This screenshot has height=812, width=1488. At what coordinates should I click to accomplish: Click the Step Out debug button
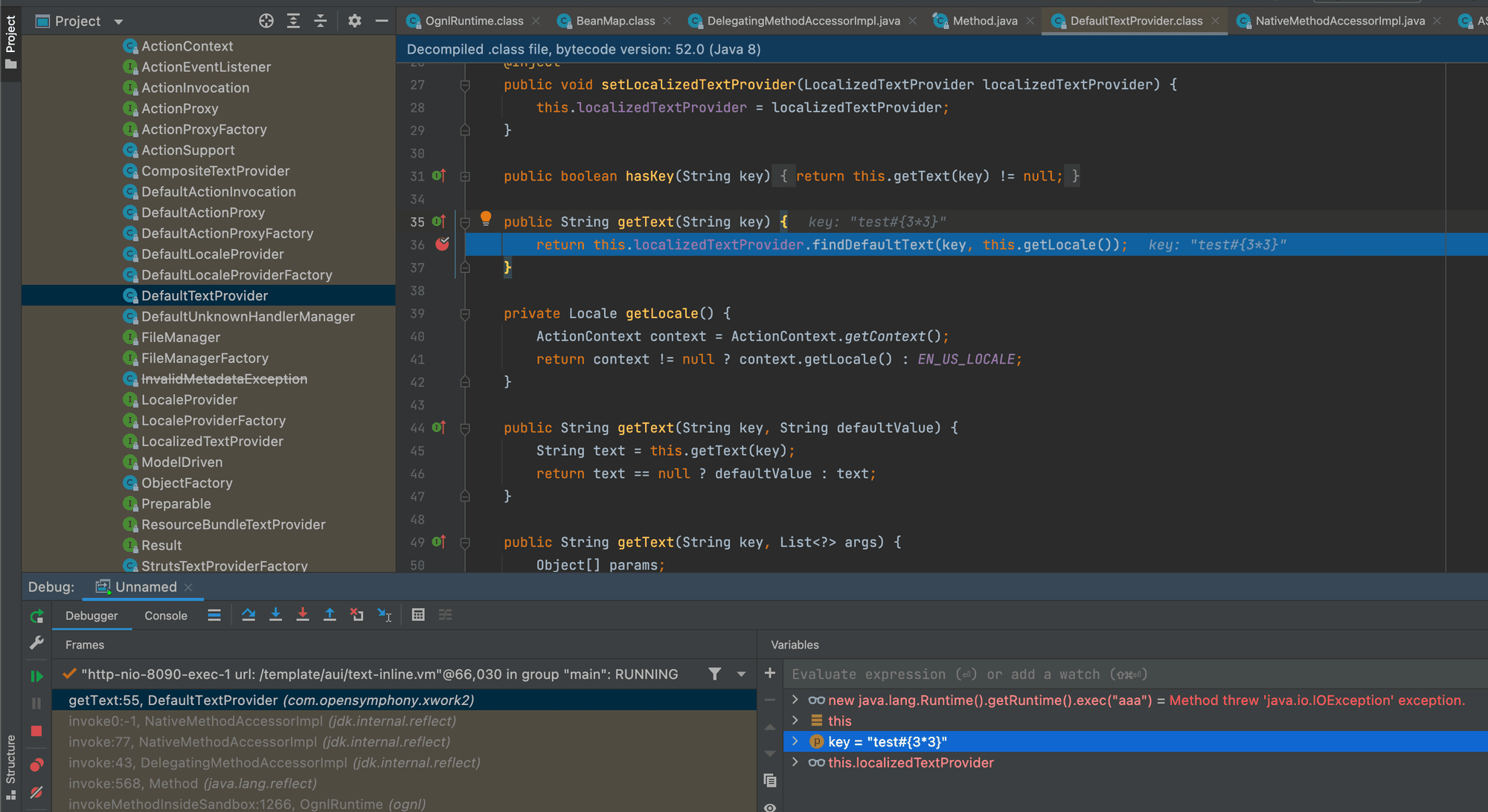330,615
